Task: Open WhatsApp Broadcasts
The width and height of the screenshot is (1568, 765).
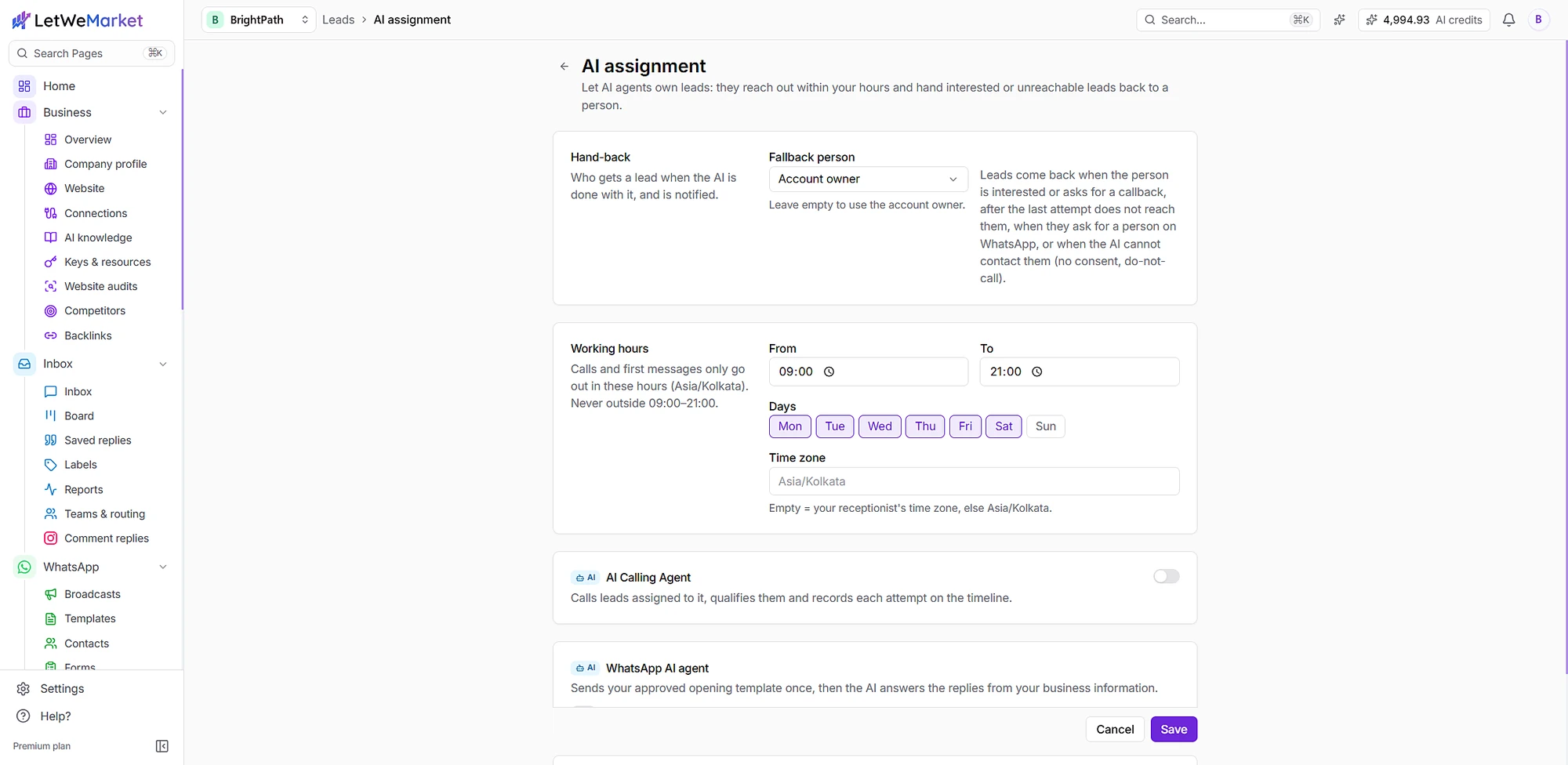Action: coord(93,594)
